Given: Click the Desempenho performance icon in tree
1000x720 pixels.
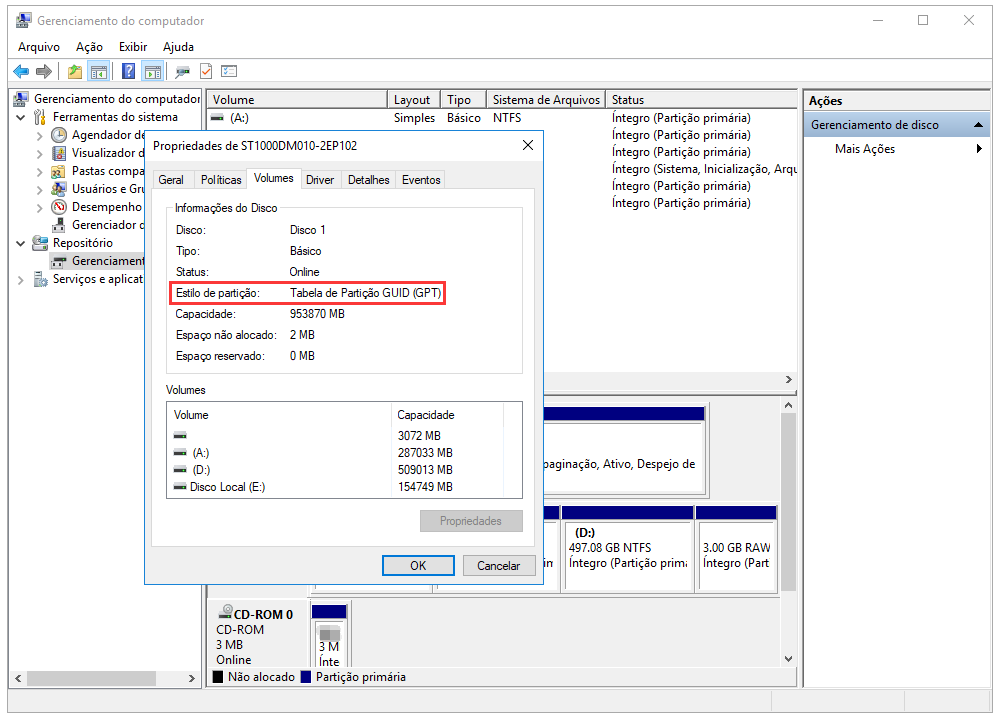Looking at the screenshot, I should (59, 207).
